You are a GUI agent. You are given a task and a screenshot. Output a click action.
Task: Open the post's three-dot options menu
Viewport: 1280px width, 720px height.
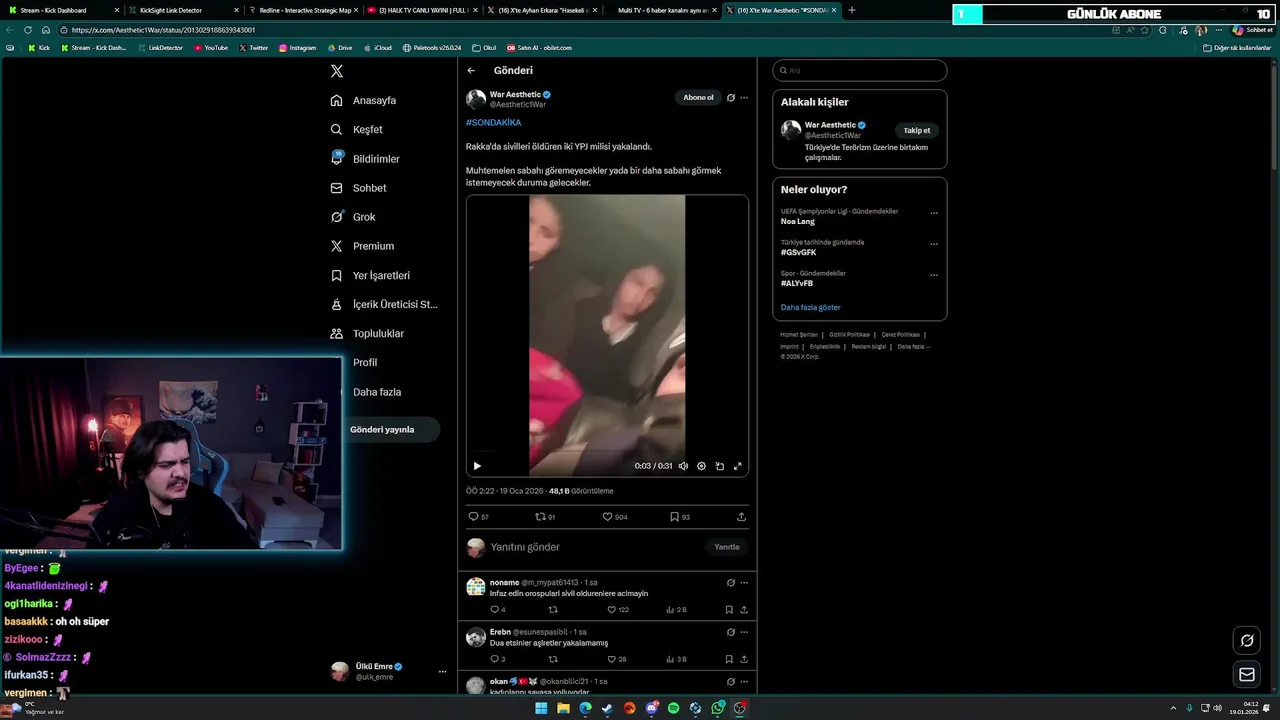(x=744, y=98)
